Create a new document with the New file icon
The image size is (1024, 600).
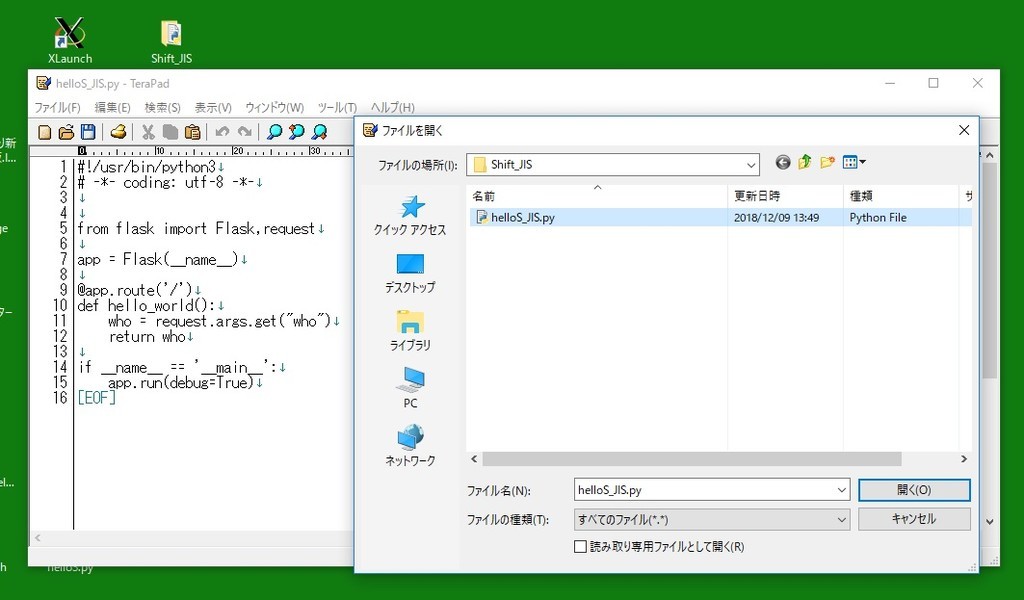44,131
